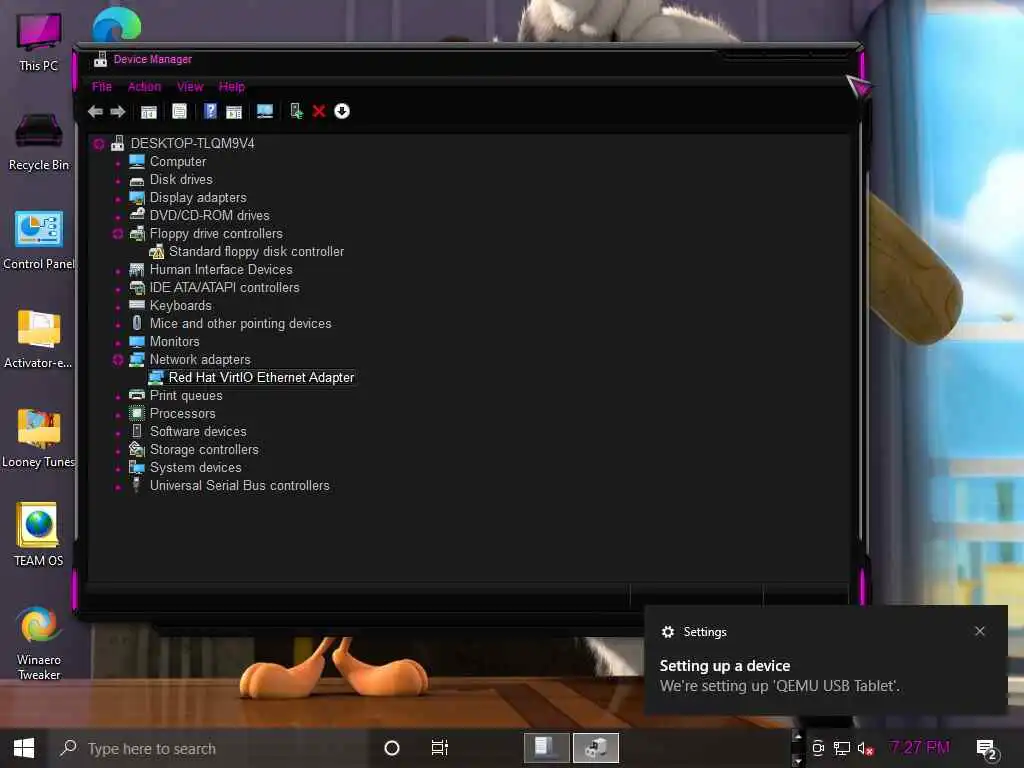
Task: Click the first taskbar app button
Action: click(x=546, y=748)
